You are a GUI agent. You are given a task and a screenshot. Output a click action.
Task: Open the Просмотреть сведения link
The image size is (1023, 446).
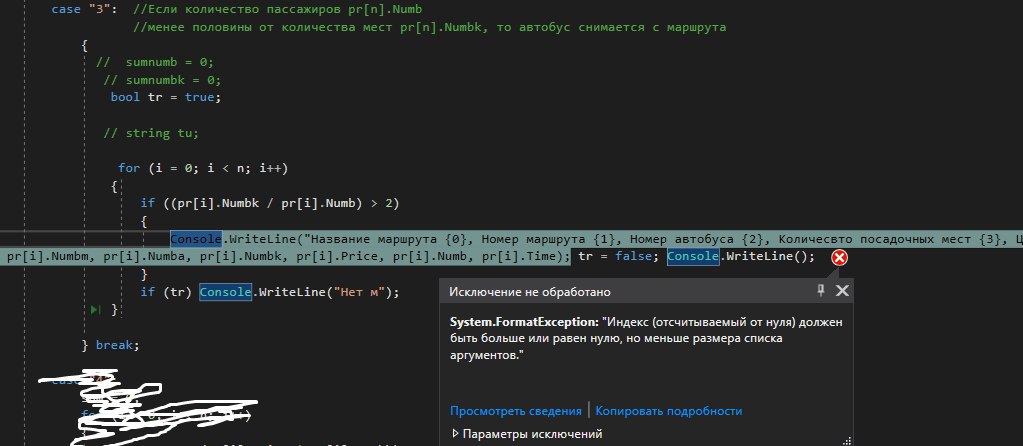click(515, 410)
